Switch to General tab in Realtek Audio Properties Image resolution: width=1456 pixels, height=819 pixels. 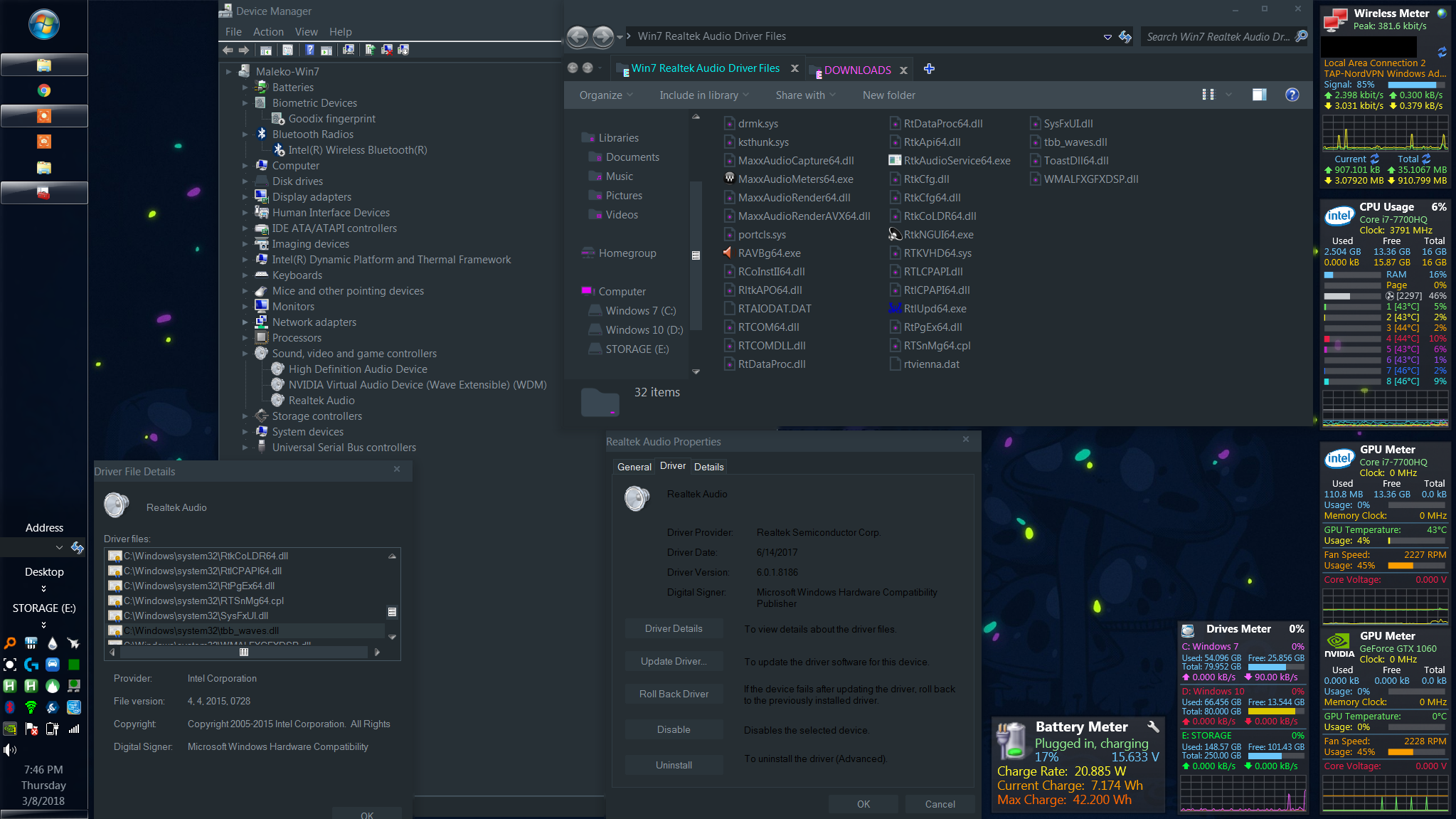[634, 467]
